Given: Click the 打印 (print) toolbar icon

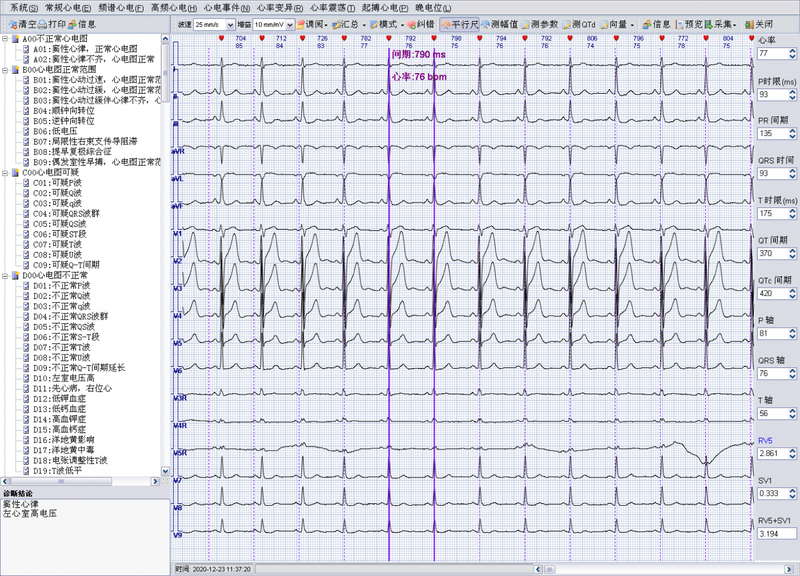Looking at the screenshot, I should pos(52,24).
